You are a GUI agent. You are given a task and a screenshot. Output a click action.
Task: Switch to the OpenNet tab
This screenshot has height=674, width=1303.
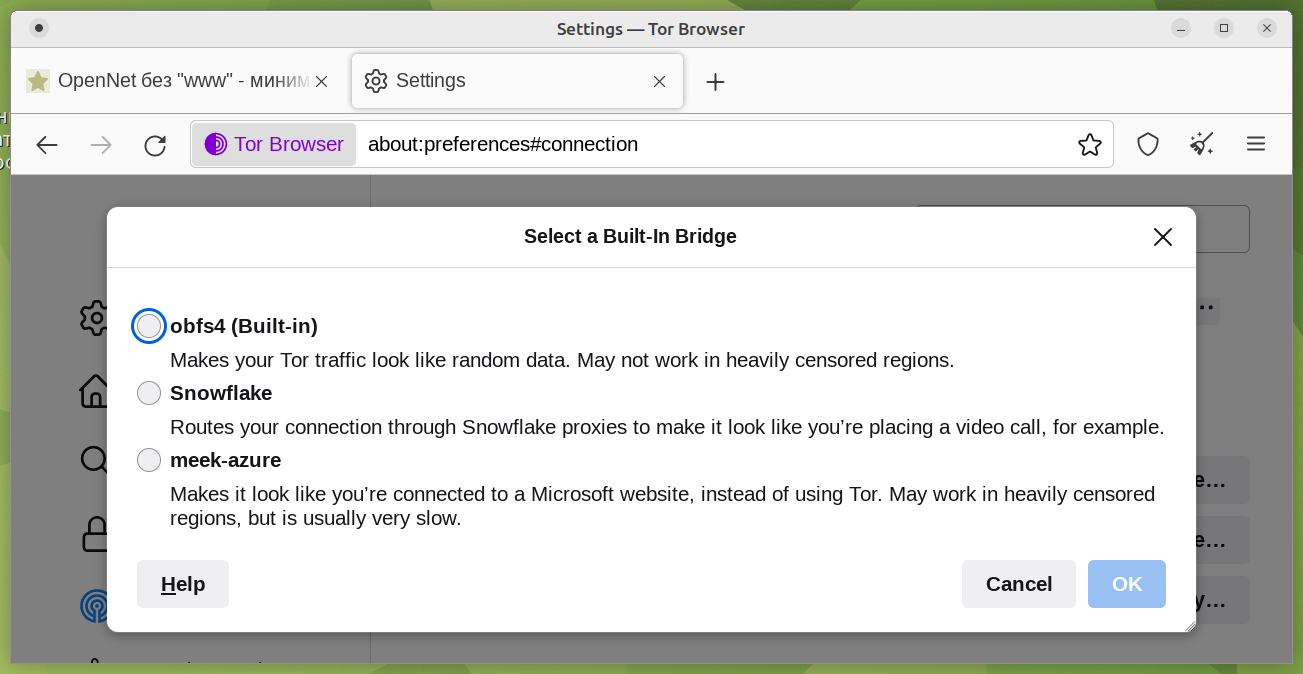point(170,81)
